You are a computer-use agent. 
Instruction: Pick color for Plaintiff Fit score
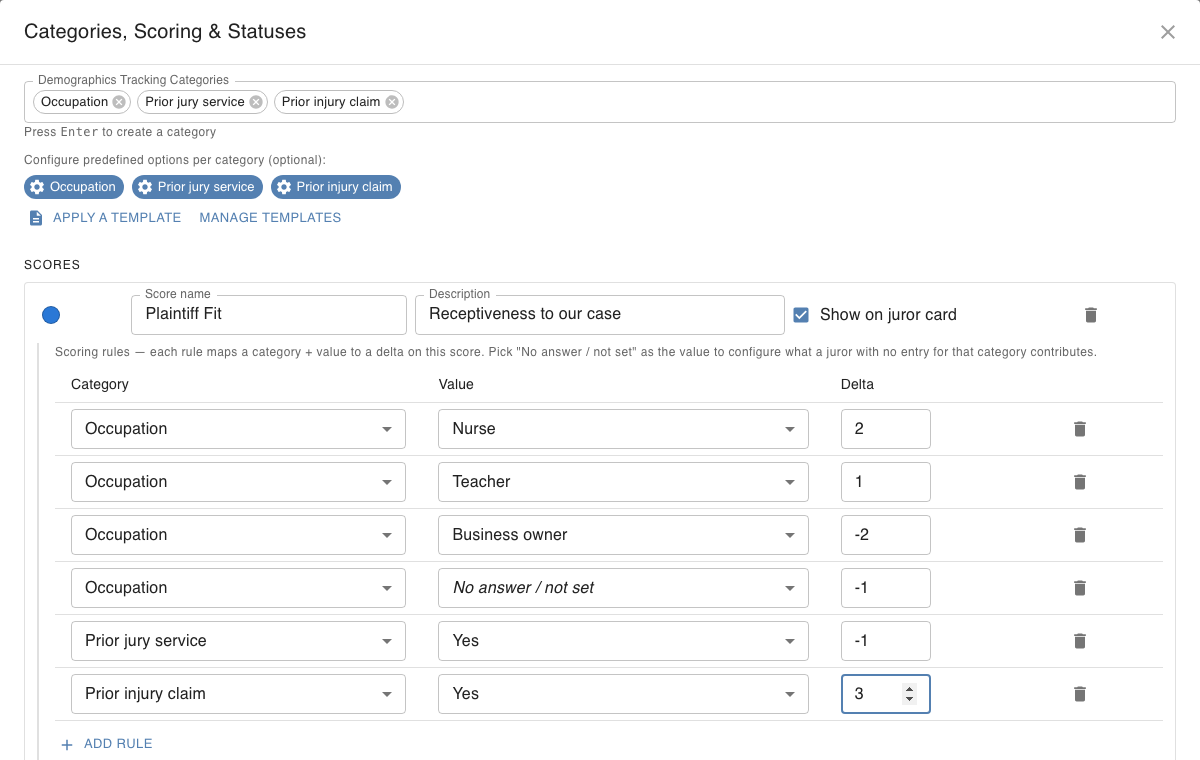click(51, 315)
